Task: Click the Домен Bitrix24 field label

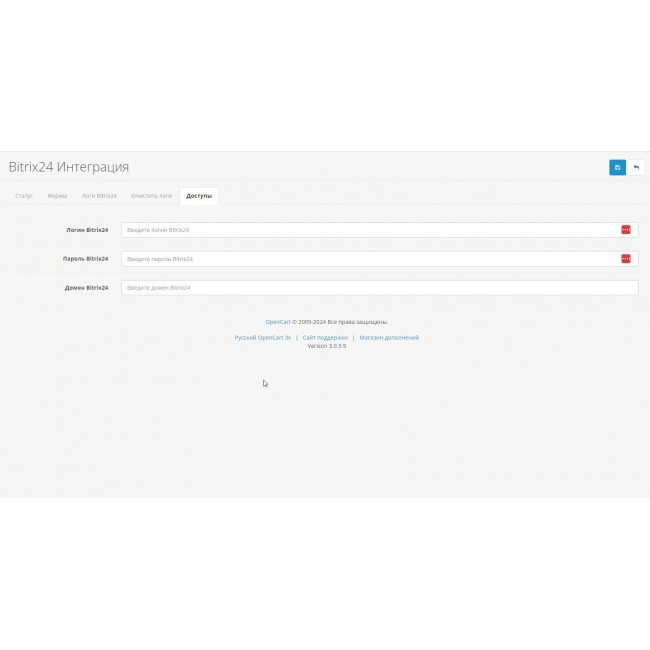Action: [x=86, y=288]
